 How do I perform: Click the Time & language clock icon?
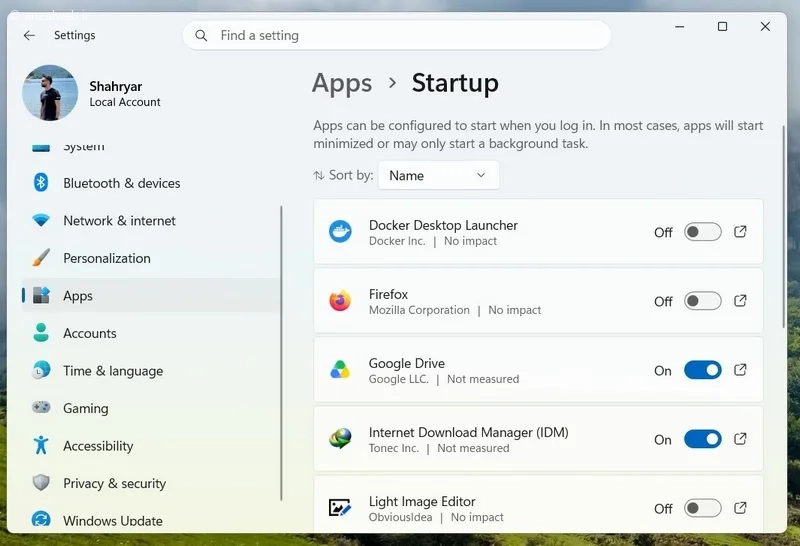(x=41, y=370)
